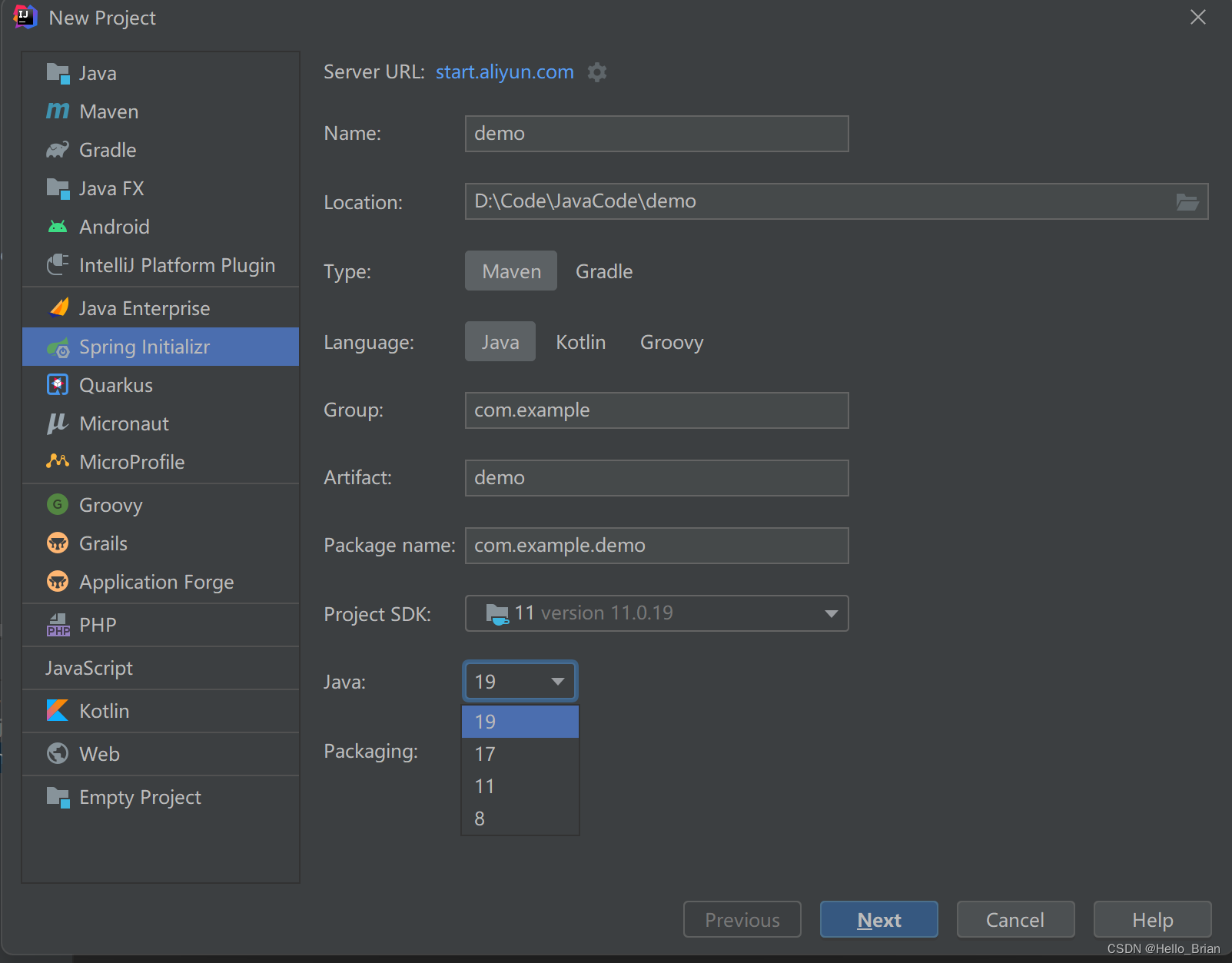Image resolution: width=1232 pixels, height=963 pixels.
Task: Choose Java as the language
Action: 500,342
